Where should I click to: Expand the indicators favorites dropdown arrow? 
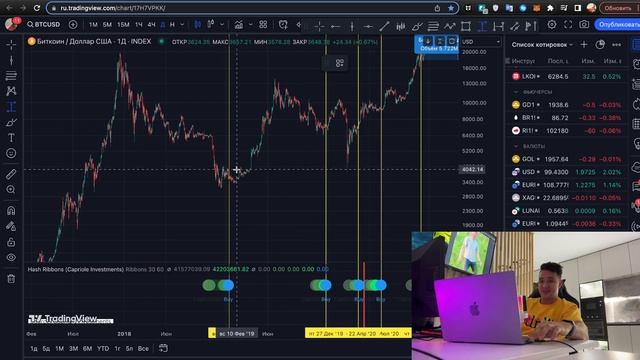(251, 25)
